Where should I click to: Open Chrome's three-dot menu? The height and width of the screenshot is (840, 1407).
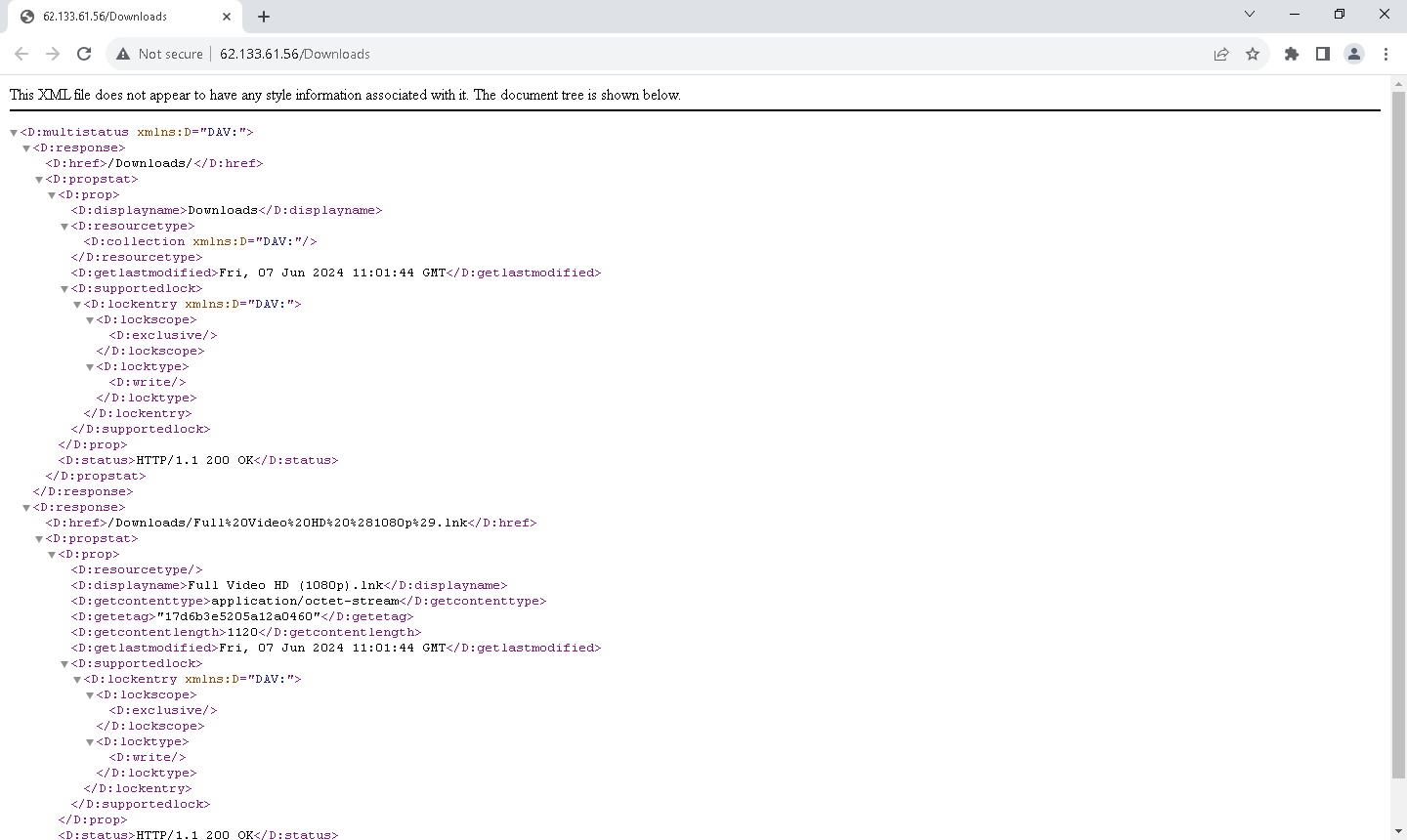(1386, 54)
